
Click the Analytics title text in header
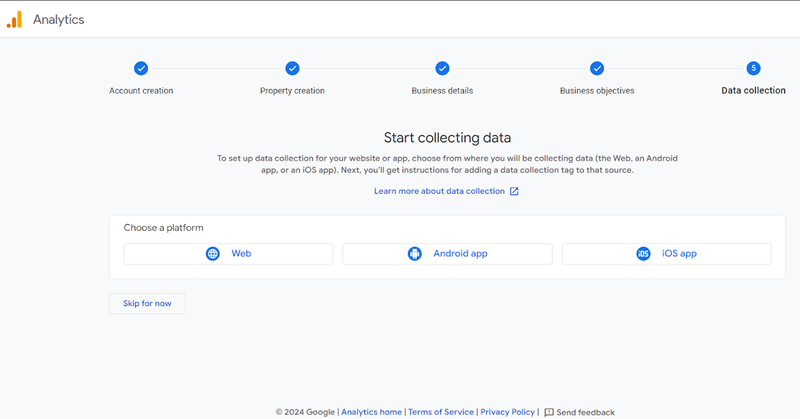click(x=59, y=19)
